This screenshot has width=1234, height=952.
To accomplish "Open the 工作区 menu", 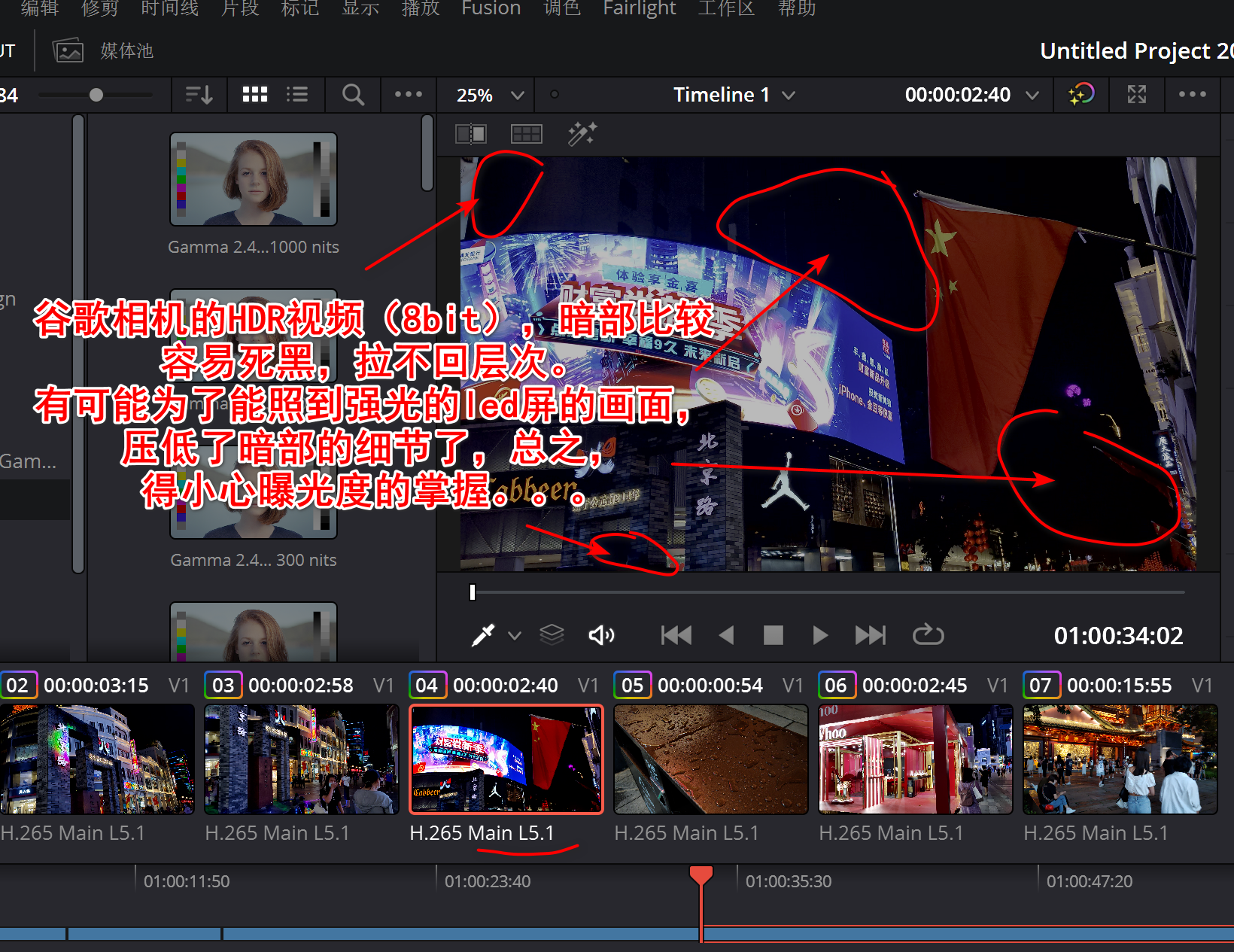I will [726, 8].
